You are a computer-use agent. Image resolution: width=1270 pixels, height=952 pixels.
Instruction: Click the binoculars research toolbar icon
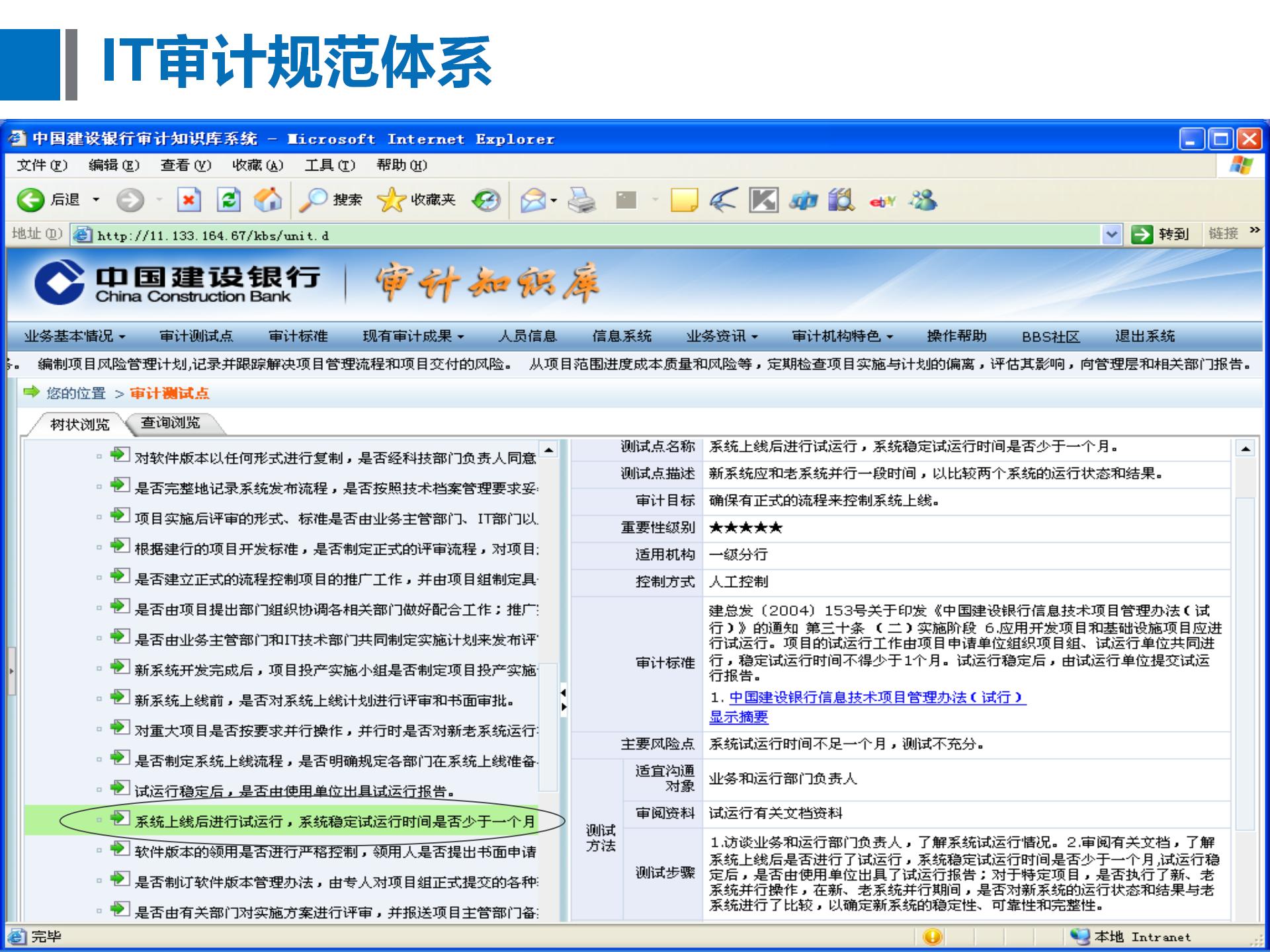click(841, 200)
